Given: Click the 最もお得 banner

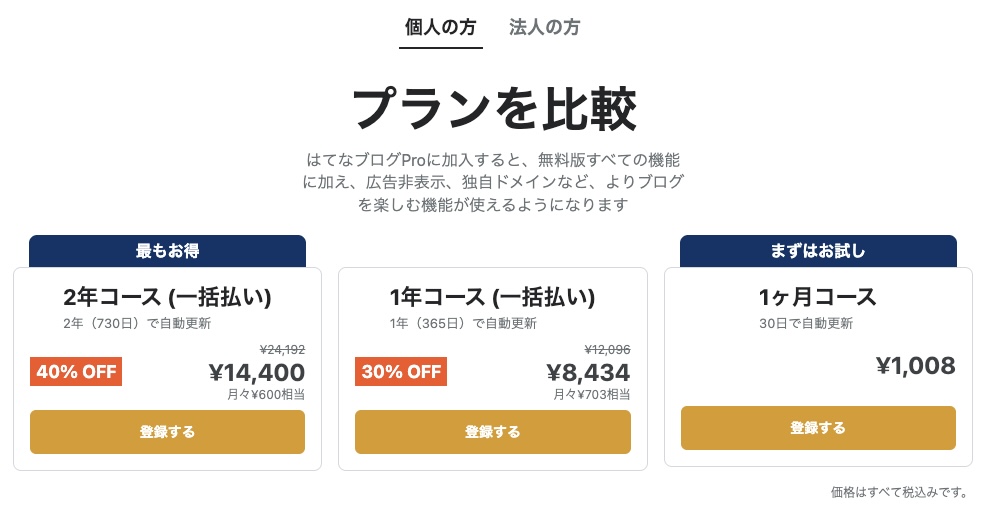Looking at the screenshot, I should coord(167,250).
